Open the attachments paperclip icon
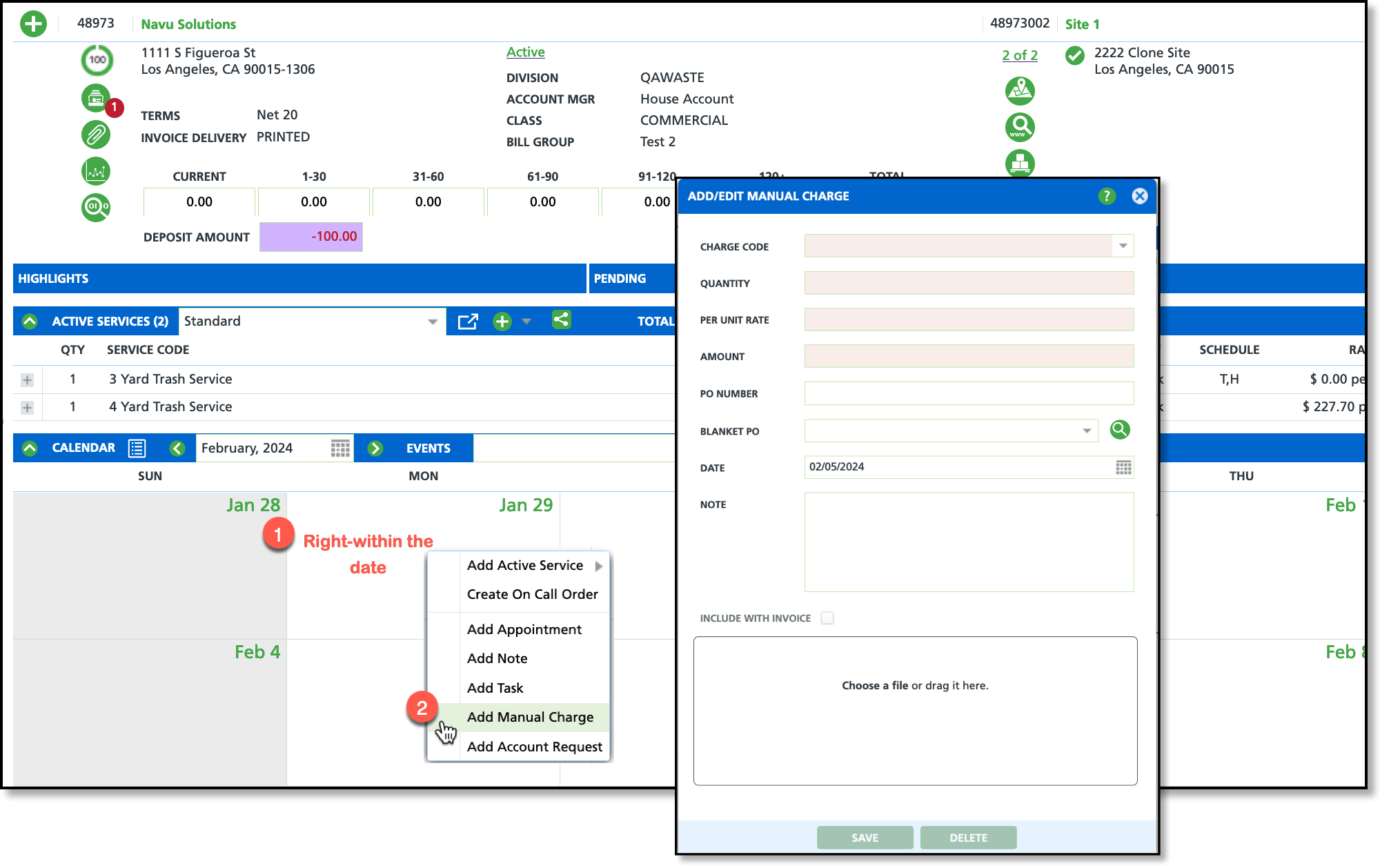Image resolution: width=1380 pixels, height=868 pixels. (96, 135)
